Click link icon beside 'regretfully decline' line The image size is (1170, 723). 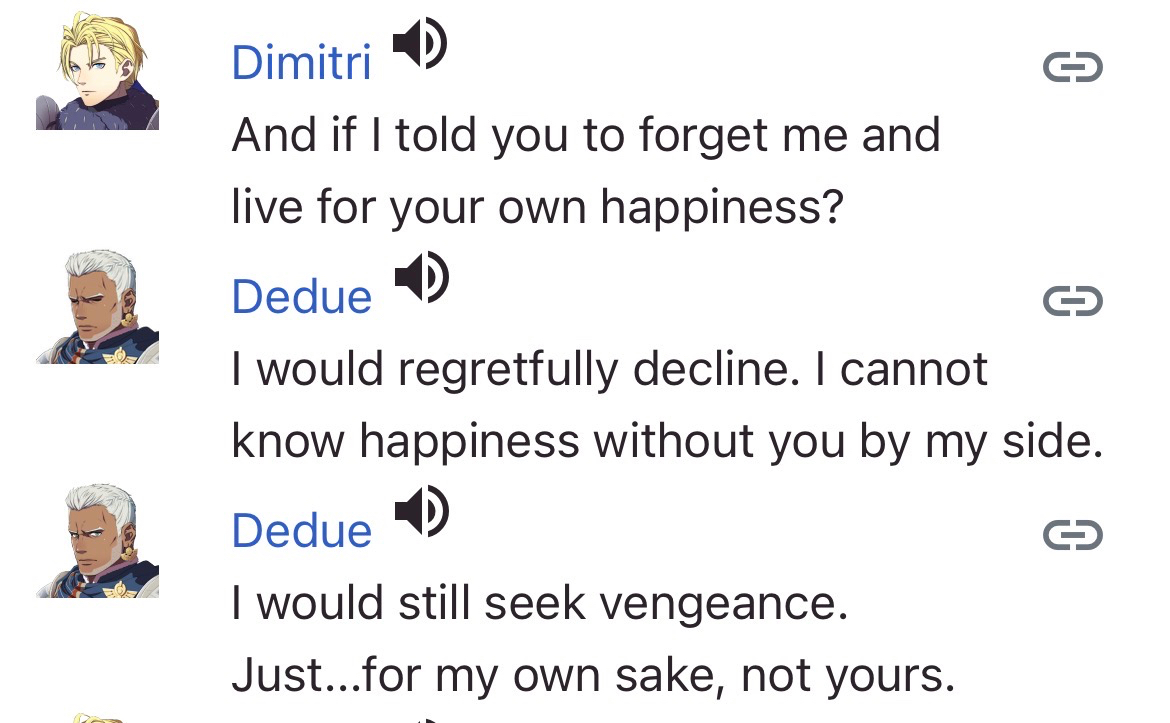point(1072,301)
